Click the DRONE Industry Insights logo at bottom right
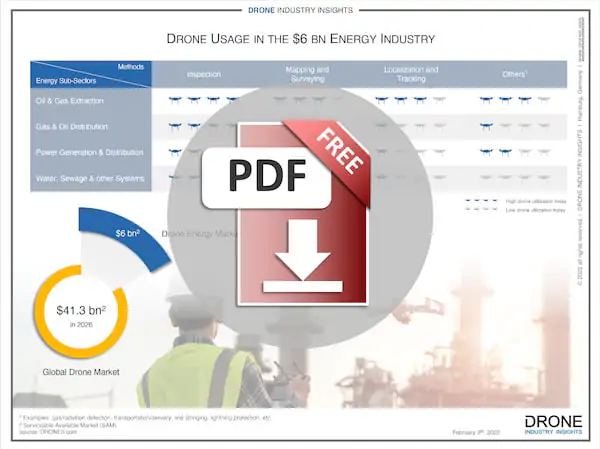 point(553,425)
